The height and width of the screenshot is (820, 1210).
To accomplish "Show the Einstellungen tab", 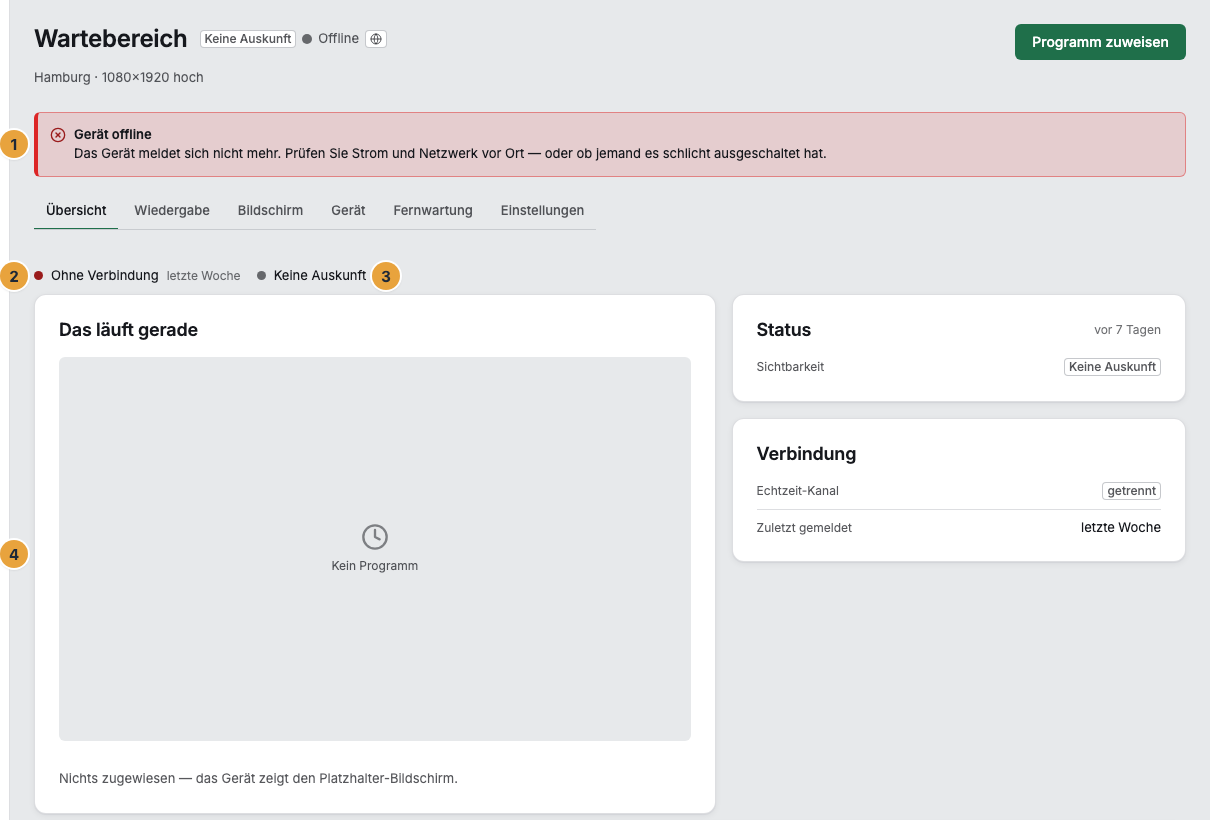I will point(542,210).
